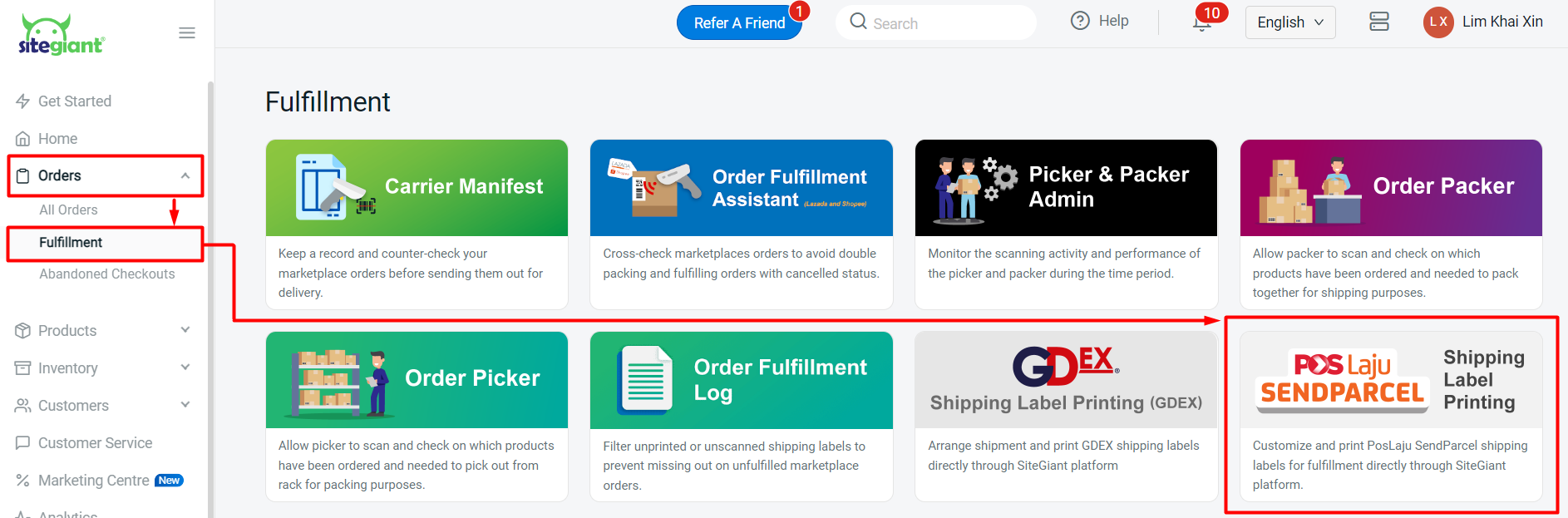Click the Order Fulfillment Log document icon

645,380
